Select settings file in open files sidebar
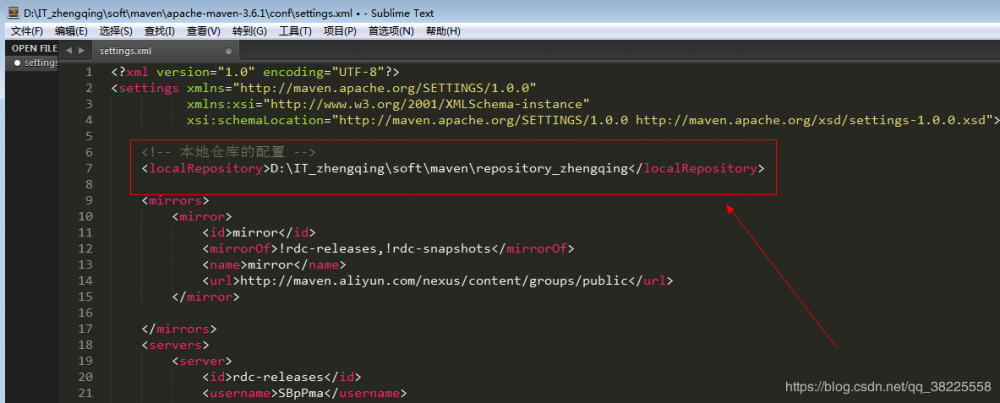This screenshot has width=1000, height=403. [x=35, y=62]
